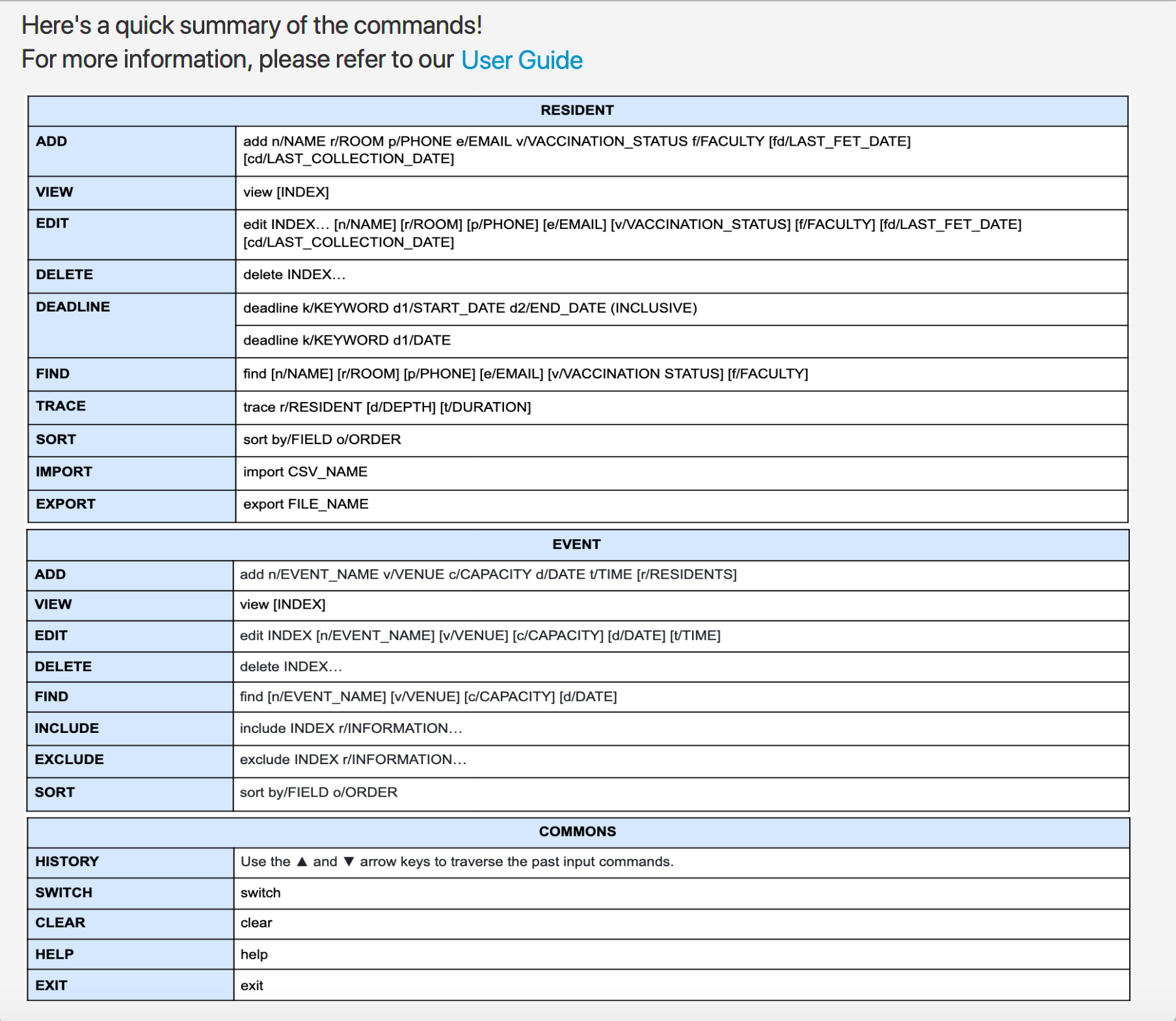Select the SWITCH label cell

[x=130, y=894]
